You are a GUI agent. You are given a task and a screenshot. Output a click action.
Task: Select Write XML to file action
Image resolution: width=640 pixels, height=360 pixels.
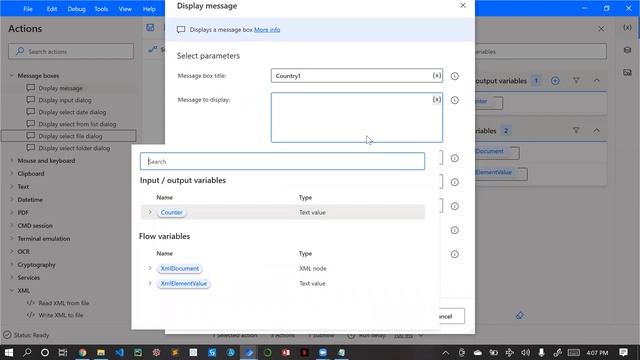click(x=55, y=315)
